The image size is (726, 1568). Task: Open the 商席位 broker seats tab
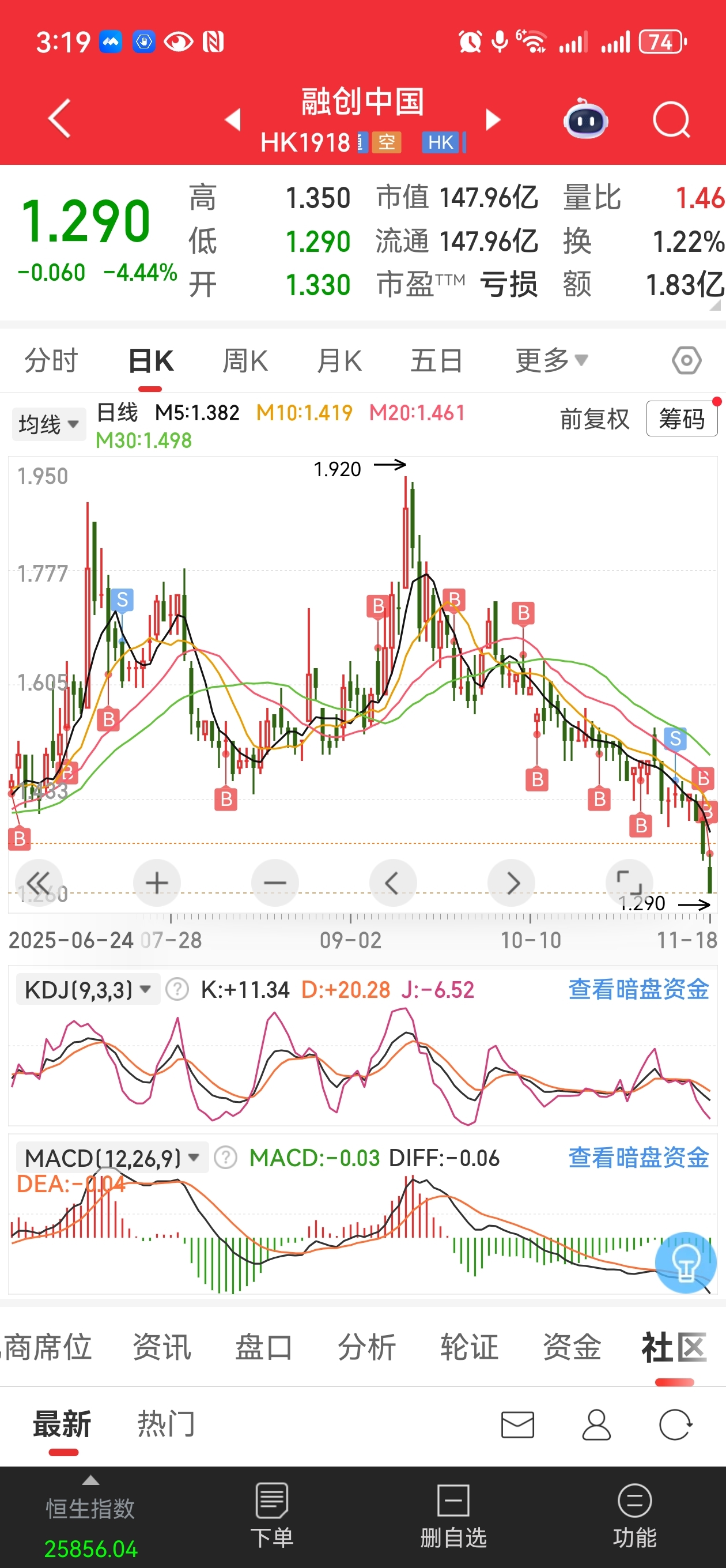pos(46,1346)
